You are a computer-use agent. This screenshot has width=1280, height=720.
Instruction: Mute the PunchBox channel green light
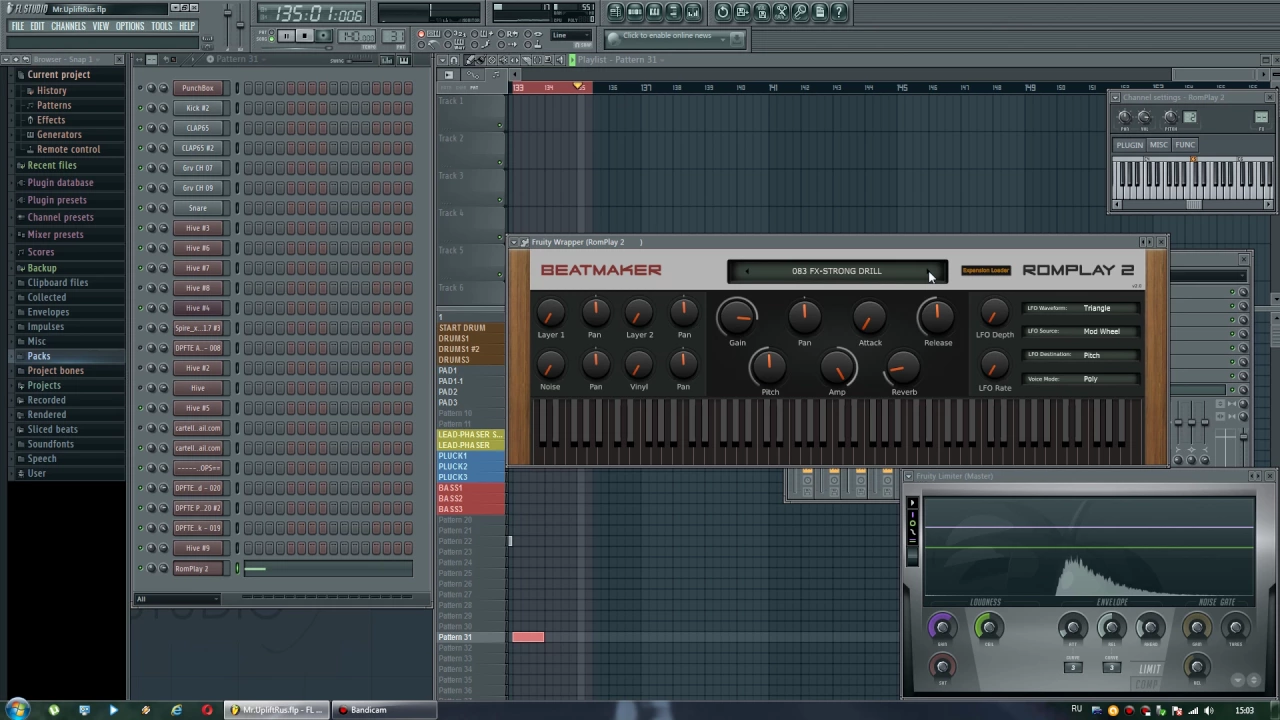click(x=140, y=88)
